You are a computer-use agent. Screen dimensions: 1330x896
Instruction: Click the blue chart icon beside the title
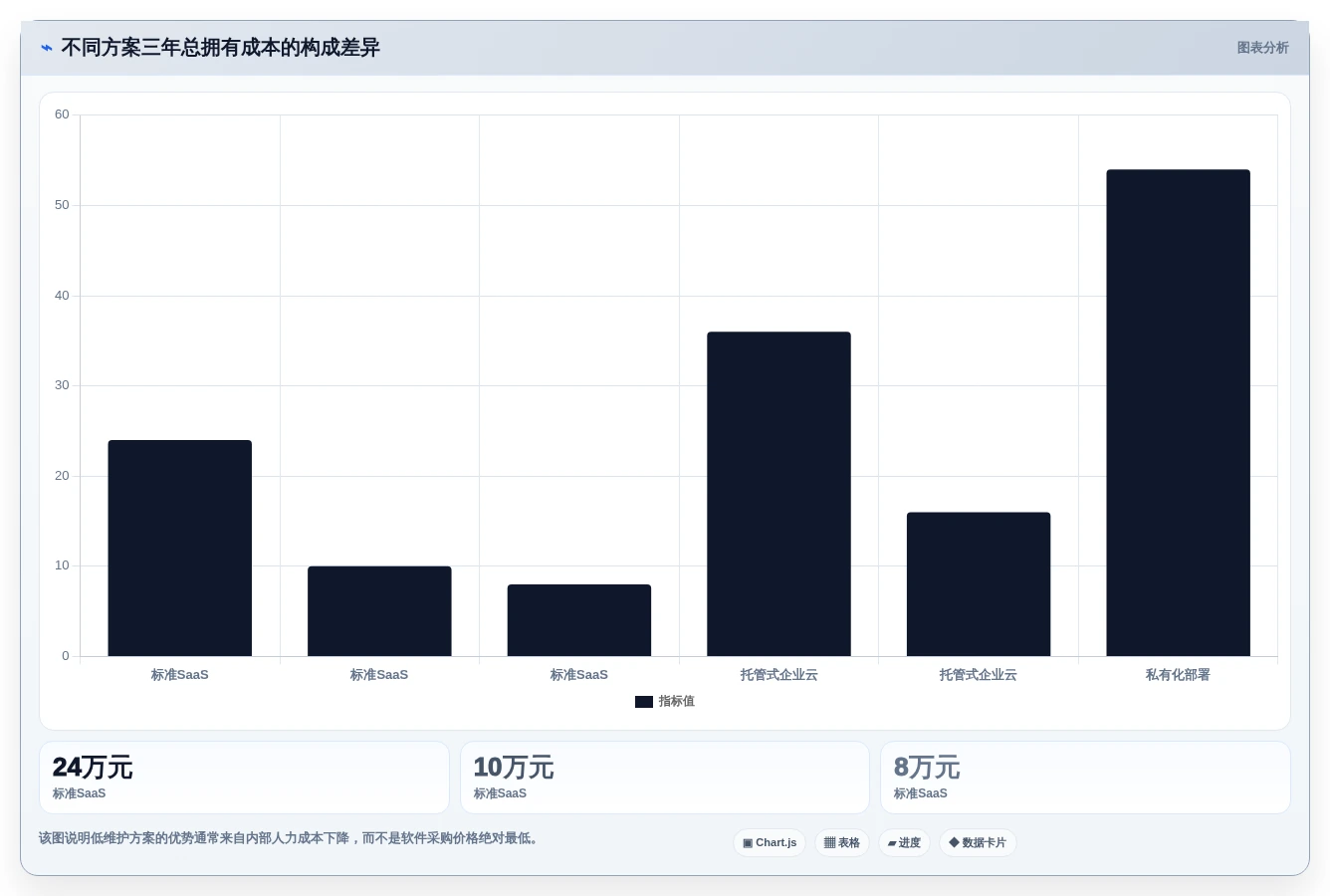click(46, 48)
